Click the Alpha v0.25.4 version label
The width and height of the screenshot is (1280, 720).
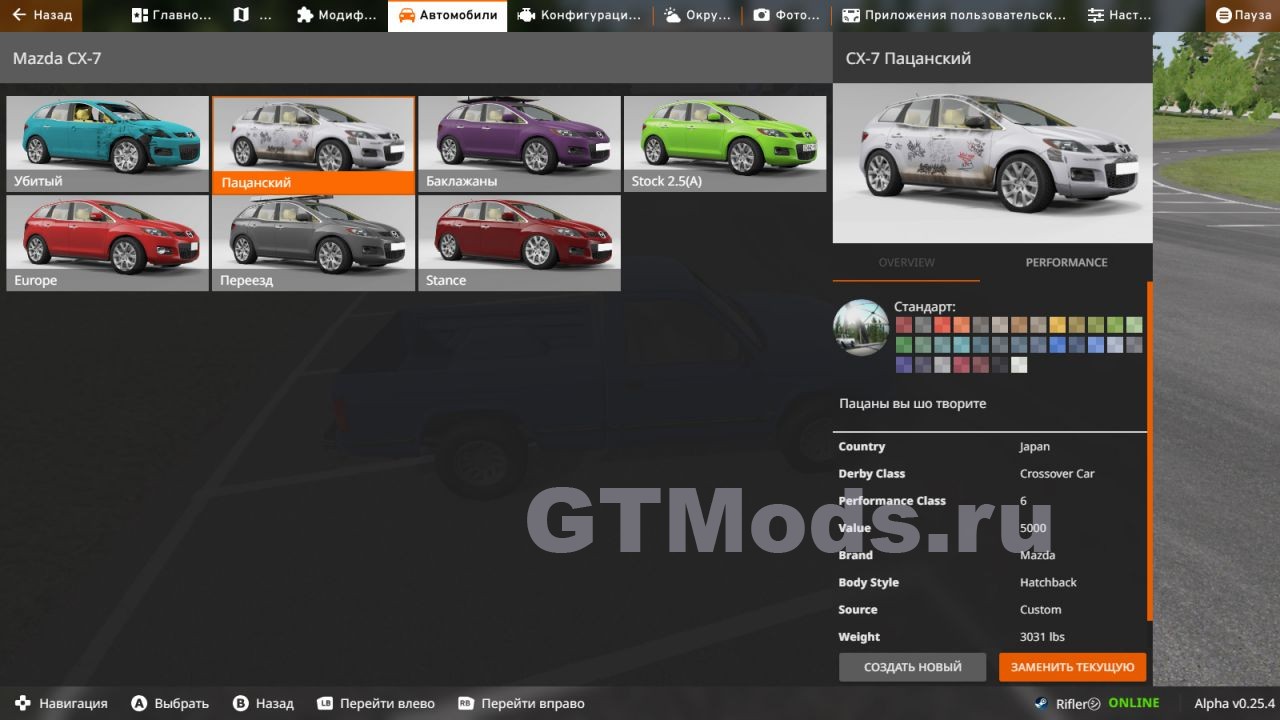(x=1234, y=703)
